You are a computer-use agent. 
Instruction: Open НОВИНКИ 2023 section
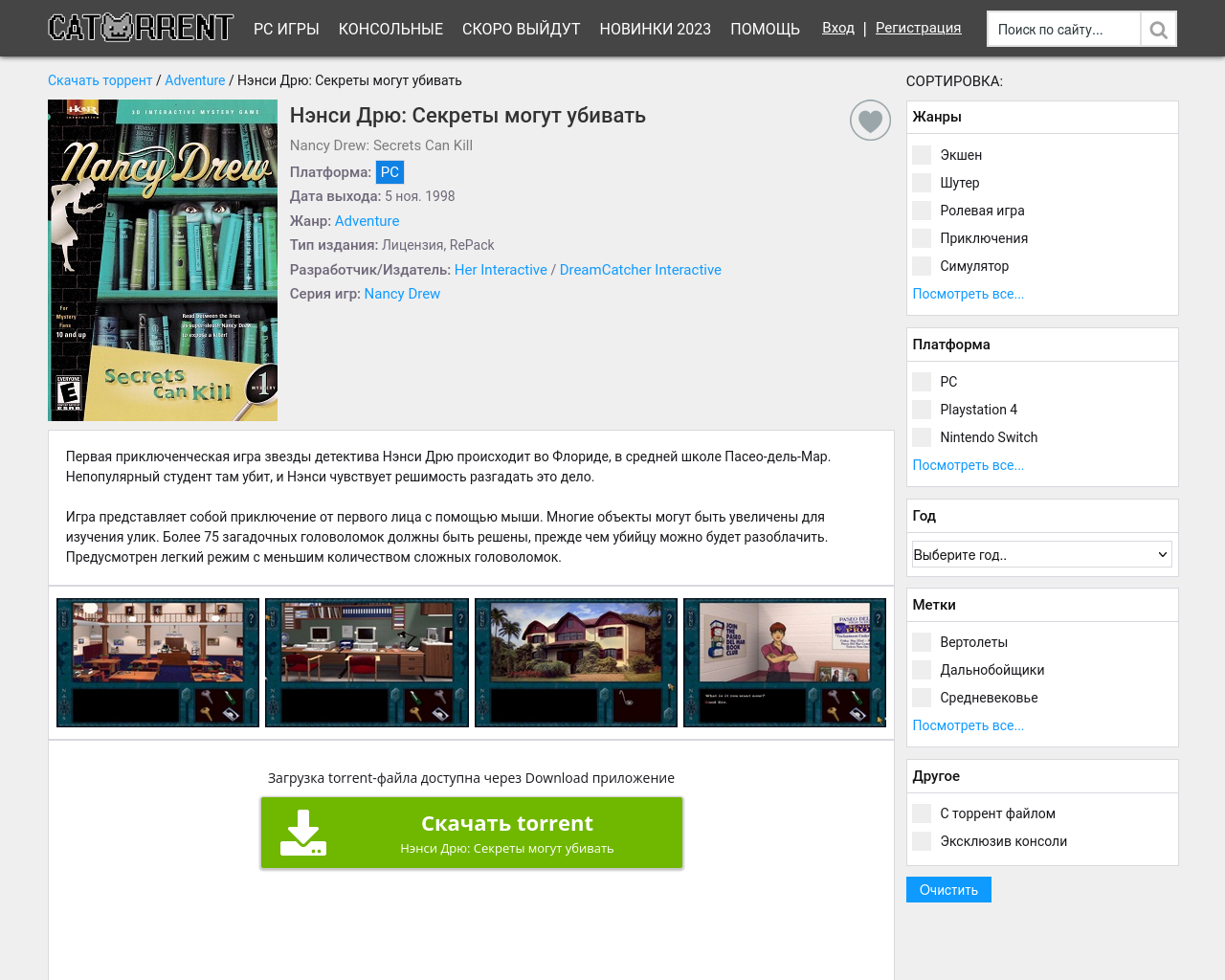click(656, 29)
